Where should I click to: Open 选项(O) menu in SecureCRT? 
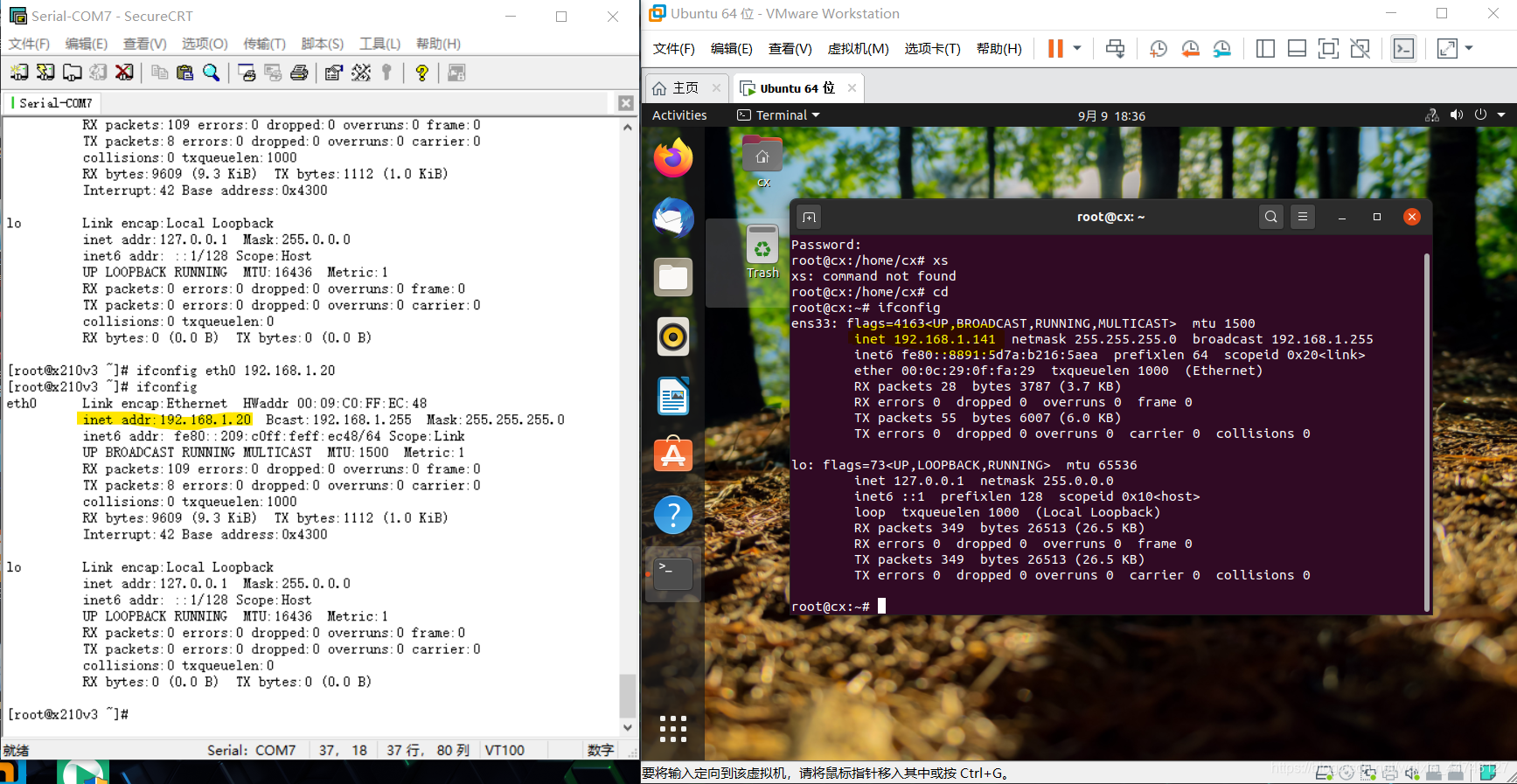(205, 44)
